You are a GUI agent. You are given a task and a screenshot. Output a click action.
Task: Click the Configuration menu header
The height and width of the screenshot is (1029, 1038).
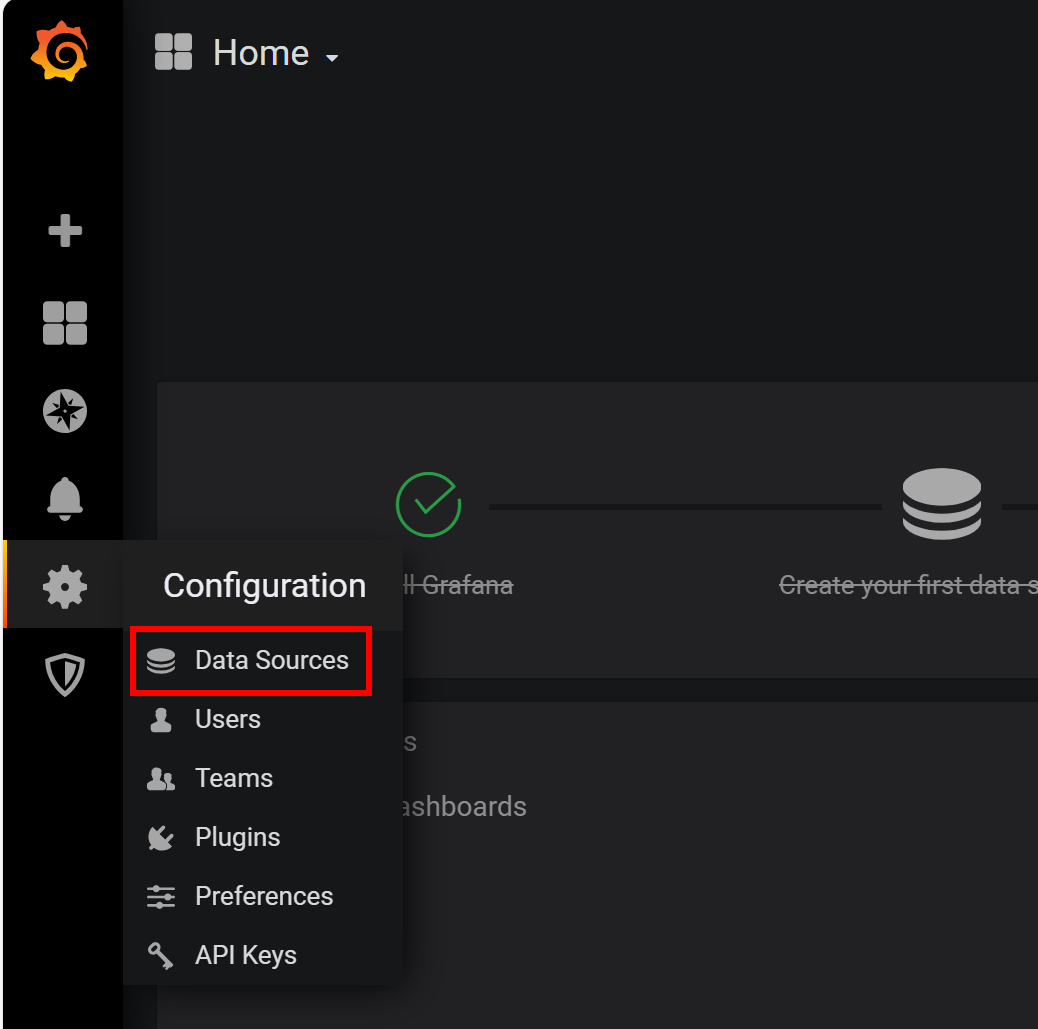[264, 585]
